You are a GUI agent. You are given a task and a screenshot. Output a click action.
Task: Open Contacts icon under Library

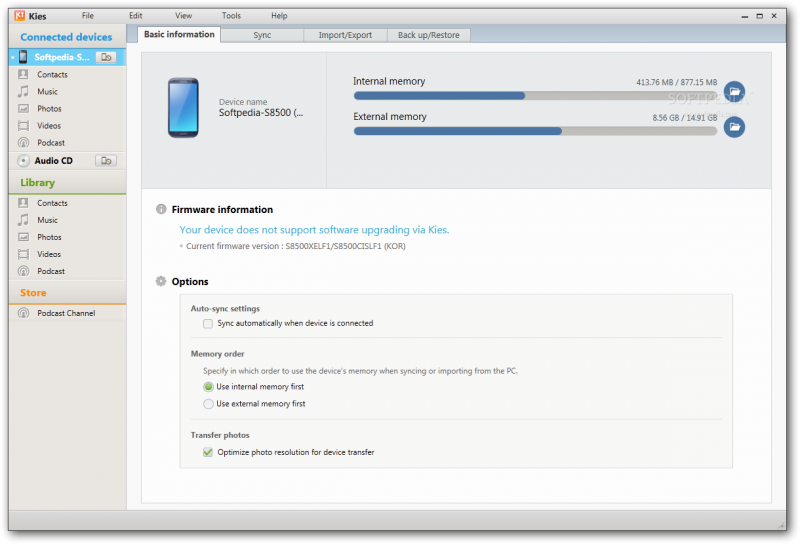pyautogui.click(x=23, y=203)
